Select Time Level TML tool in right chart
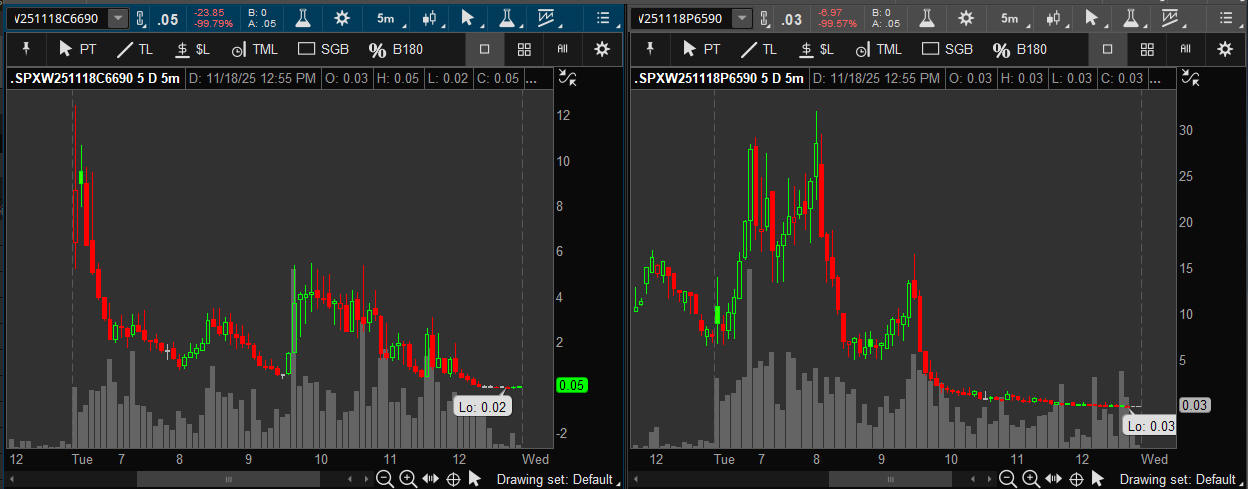Screen dimensions: 1248x489 click(879, 49)
